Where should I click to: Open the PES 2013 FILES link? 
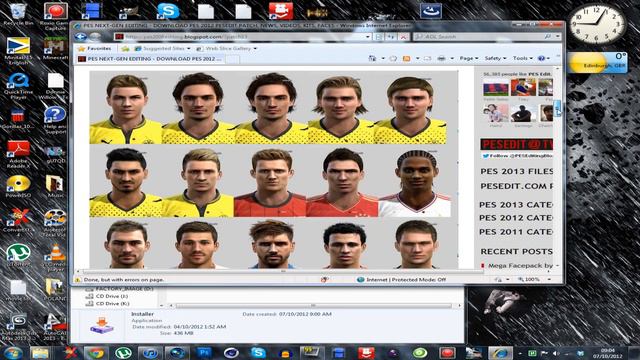point(517,171)
